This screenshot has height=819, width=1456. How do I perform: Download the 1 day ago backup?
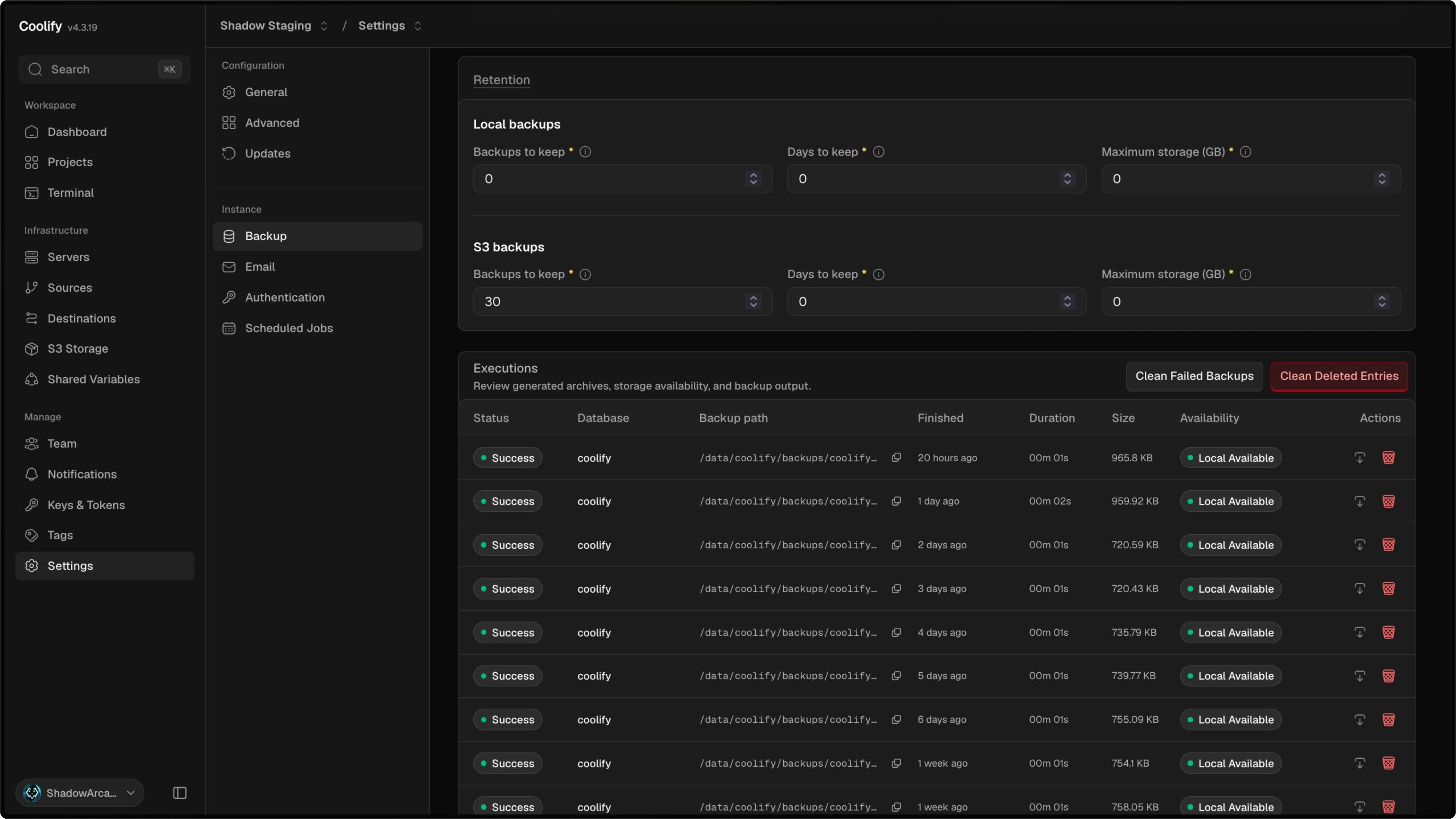1359,501
